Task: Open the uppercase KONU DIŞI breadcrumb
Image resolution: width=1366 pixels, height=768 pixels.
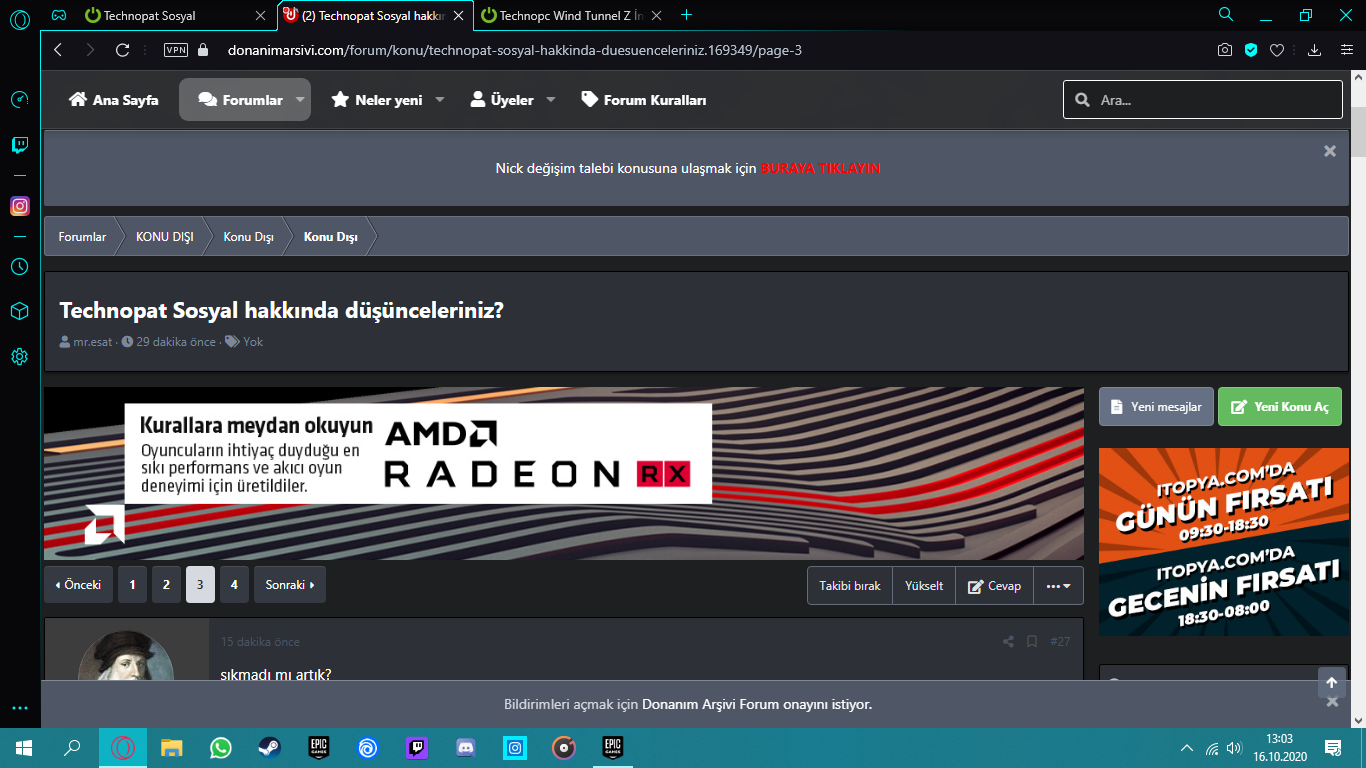Action: pyautogui.click(x=165, y=237)
